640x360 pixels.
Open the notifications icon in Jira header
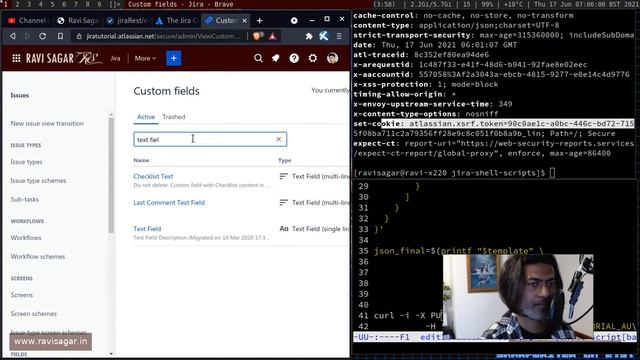(x=276, y=58)
